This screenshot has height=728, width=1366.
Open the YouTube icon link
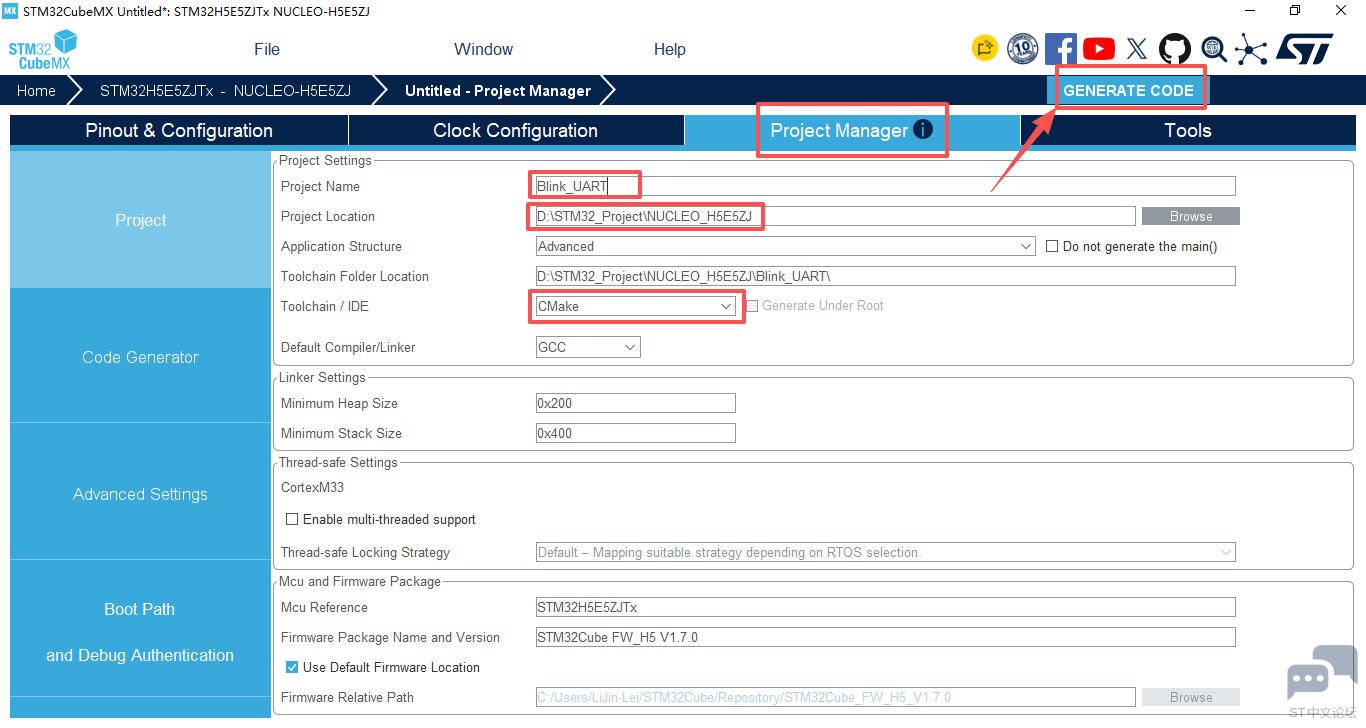[1098, 48]
